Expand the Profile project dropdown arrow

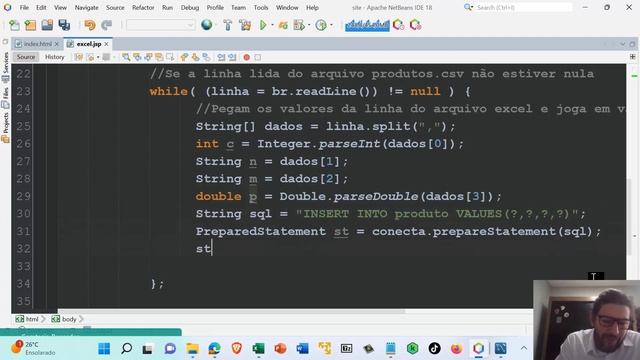click(309, 25)
